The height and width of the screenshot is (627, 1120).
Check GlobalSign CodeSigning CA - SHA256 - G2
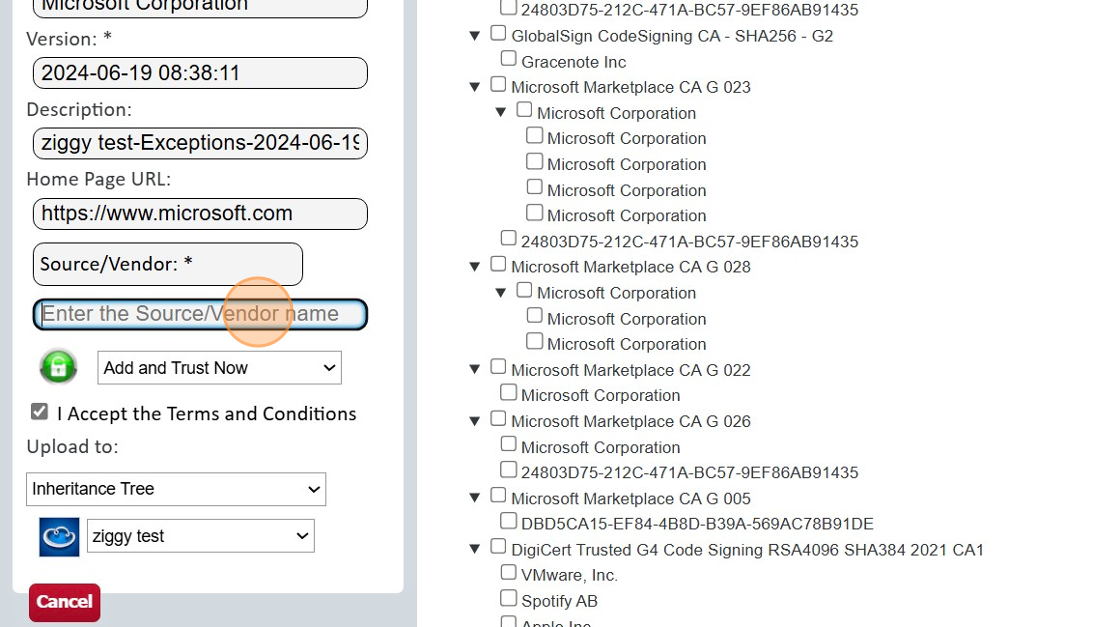[x=498, y=34]
